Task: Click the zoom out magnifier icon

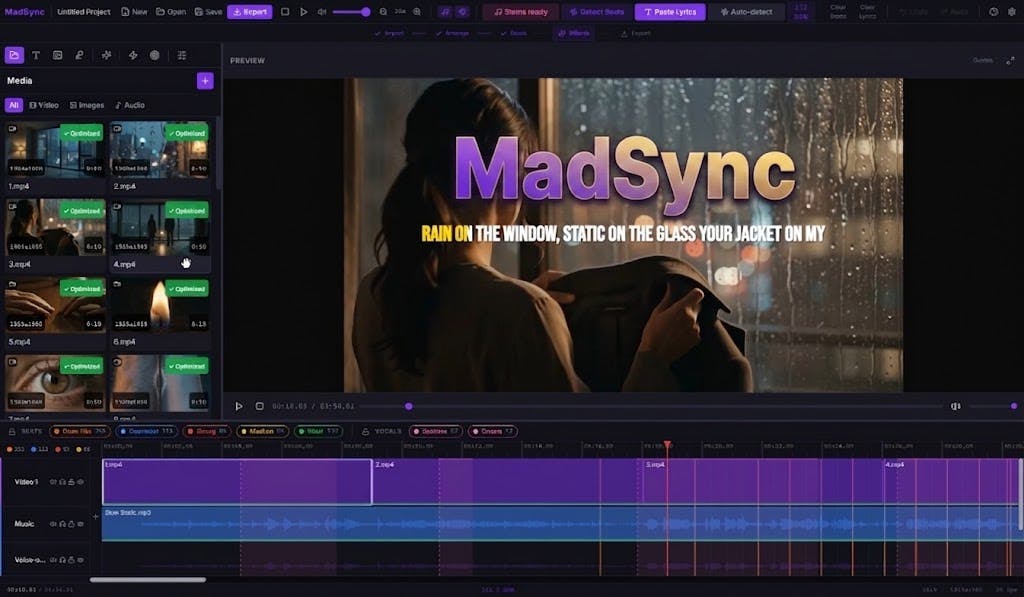Action: 383,12
